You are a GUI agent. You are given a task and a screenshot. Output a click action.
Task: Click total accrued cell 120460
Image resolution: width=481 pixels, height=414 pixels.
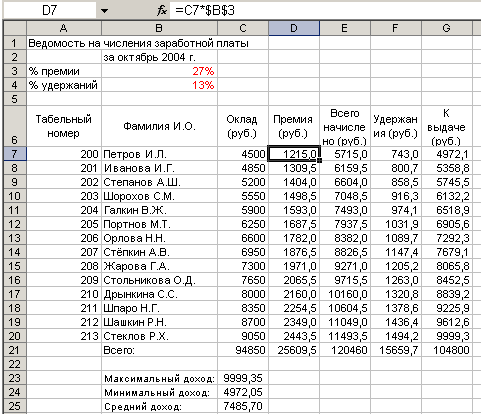[x=345, y=350]
